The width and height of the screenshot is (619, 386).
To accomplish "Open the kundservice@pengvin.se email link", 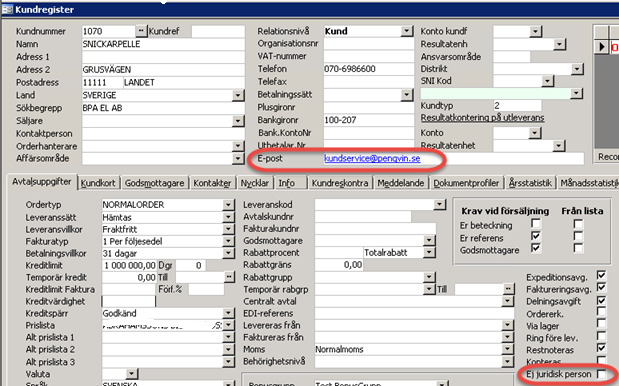I will [x=372, y=158].
